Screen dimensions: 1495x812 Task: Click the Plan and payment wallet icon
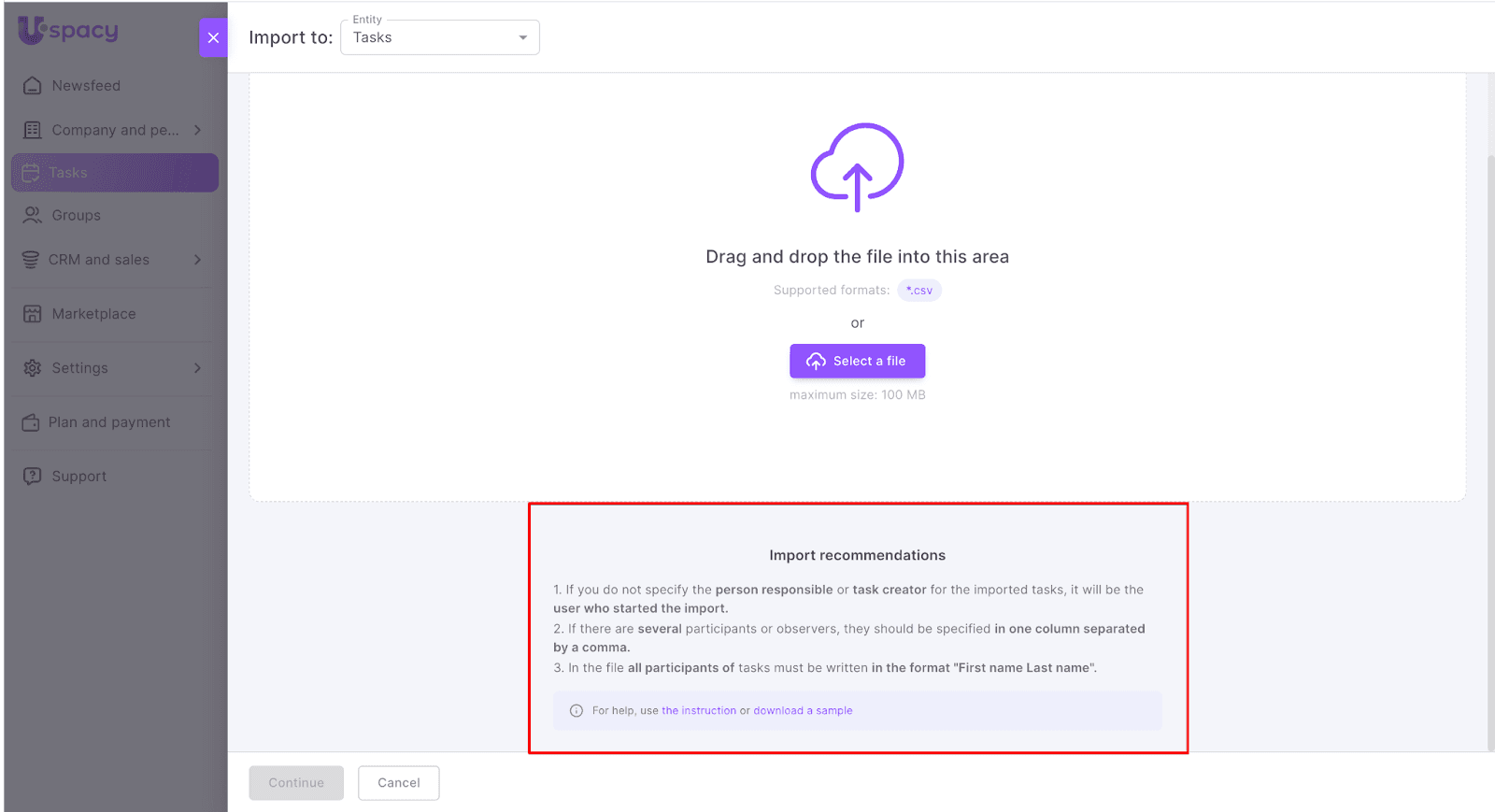coord(31,422)
